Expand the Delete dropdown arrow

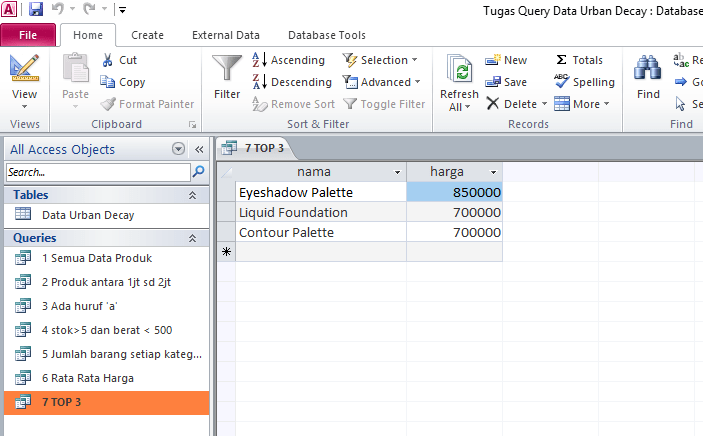click(x=545, y=104)
